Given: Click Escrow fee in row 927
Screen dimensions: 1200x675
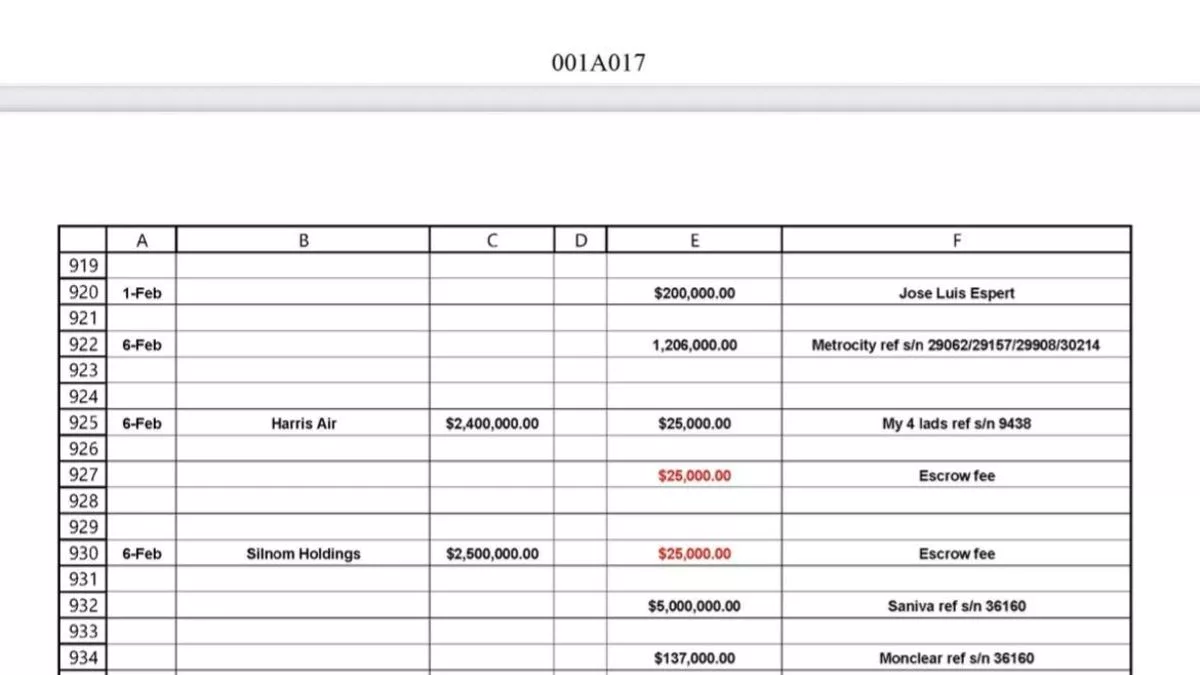Looking at the screenshot, I should tap(957, 475).
